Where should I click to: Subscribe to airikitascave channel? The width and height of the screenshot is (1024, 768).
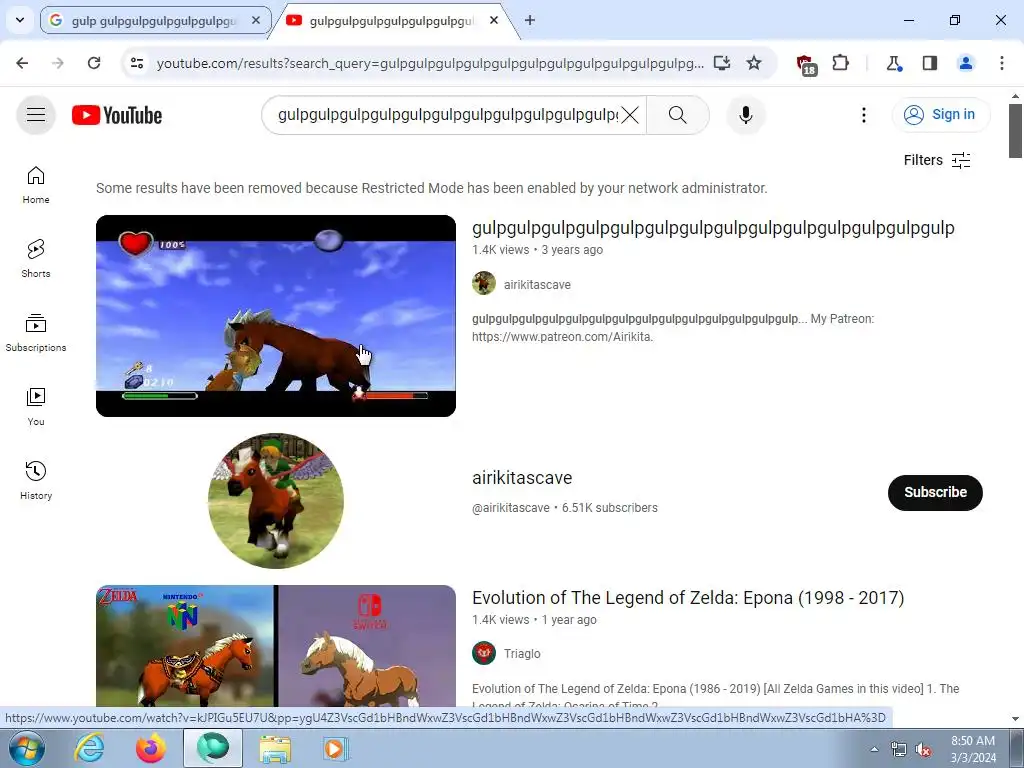[935, 492]
